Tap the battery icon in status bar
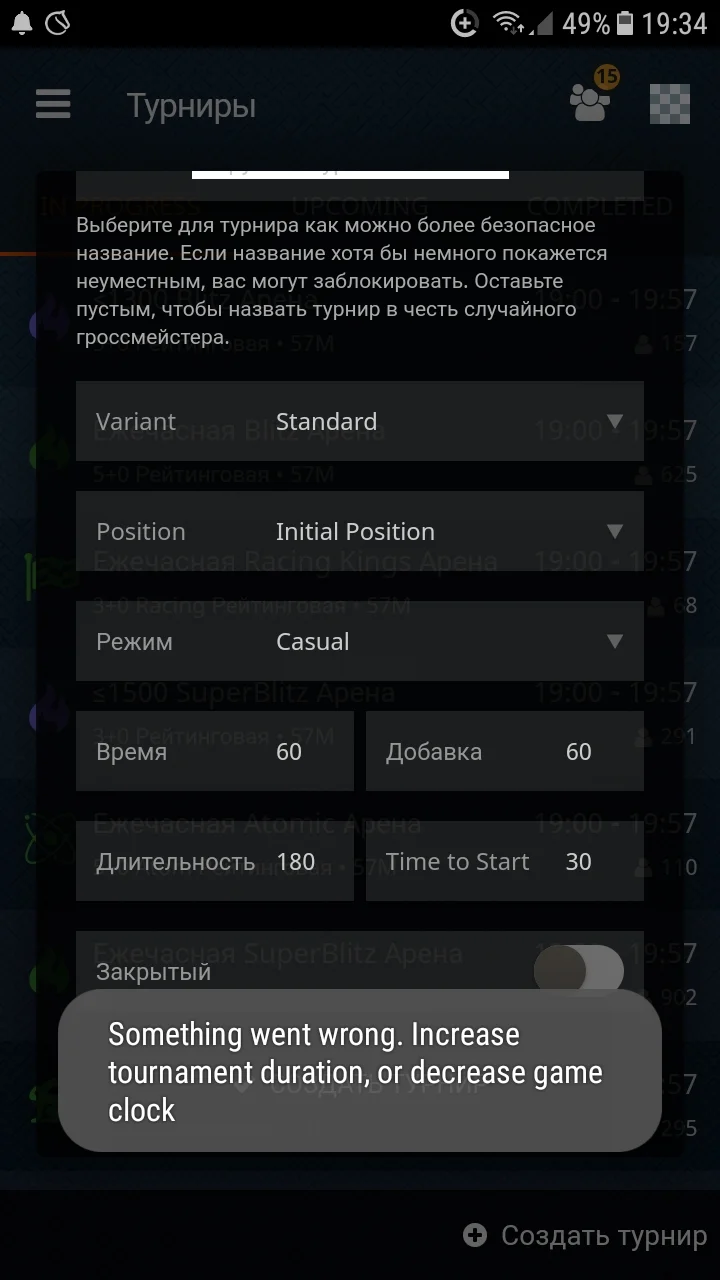Screen dimensions: 720x1280 [x=626, y=23]
